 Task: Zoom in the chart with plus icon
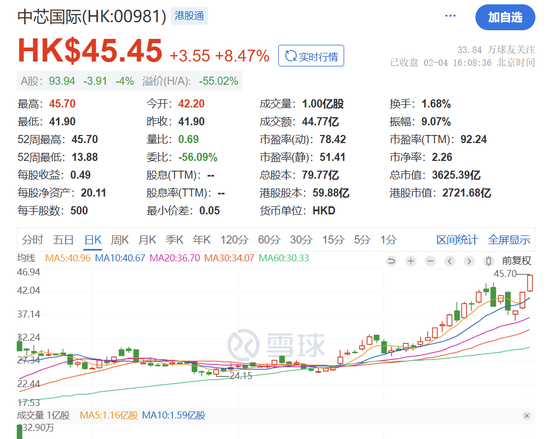click(x=411, y=261)
